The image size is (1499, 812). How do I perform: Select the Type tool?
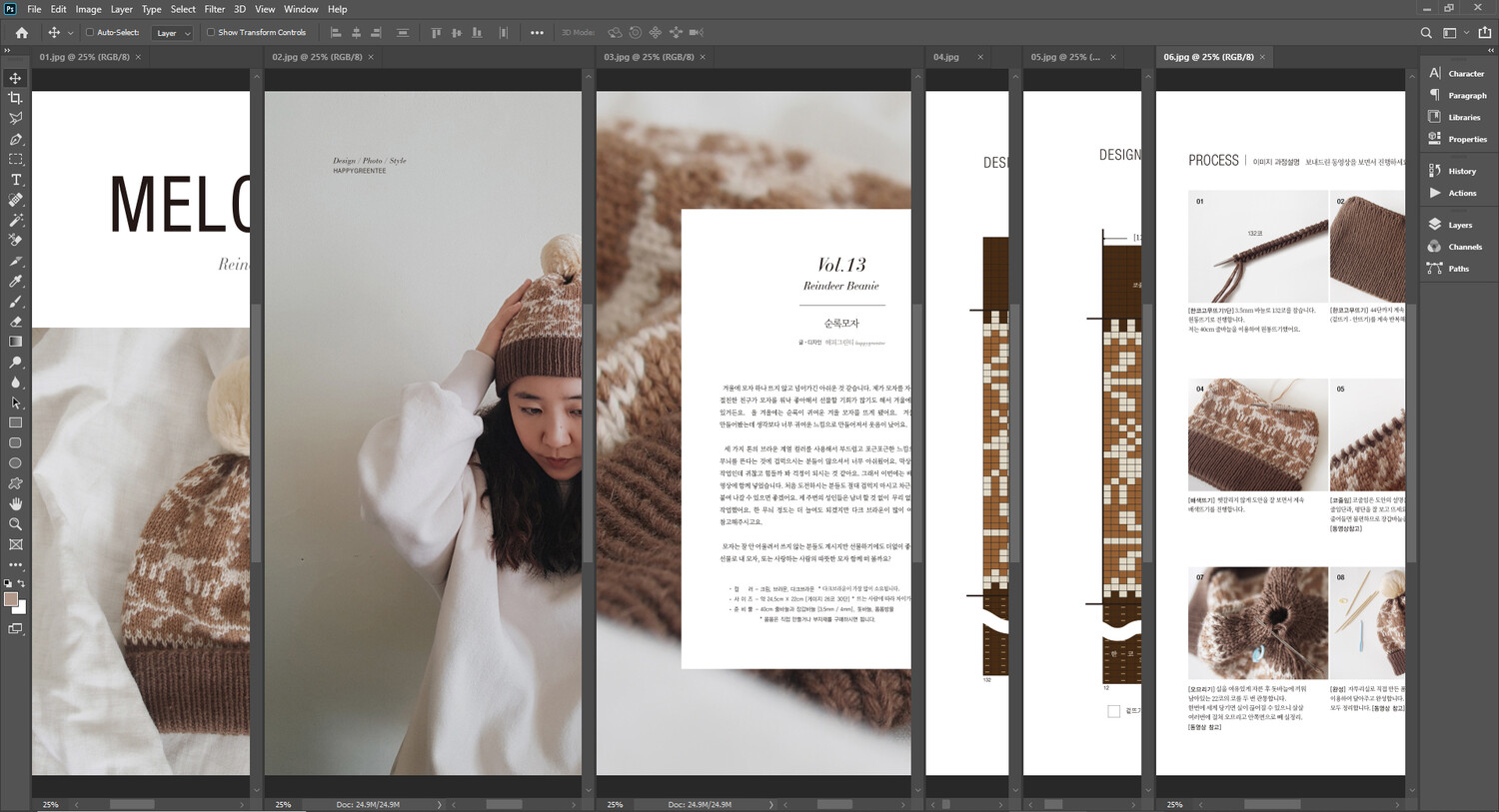(x=15, y=180)
